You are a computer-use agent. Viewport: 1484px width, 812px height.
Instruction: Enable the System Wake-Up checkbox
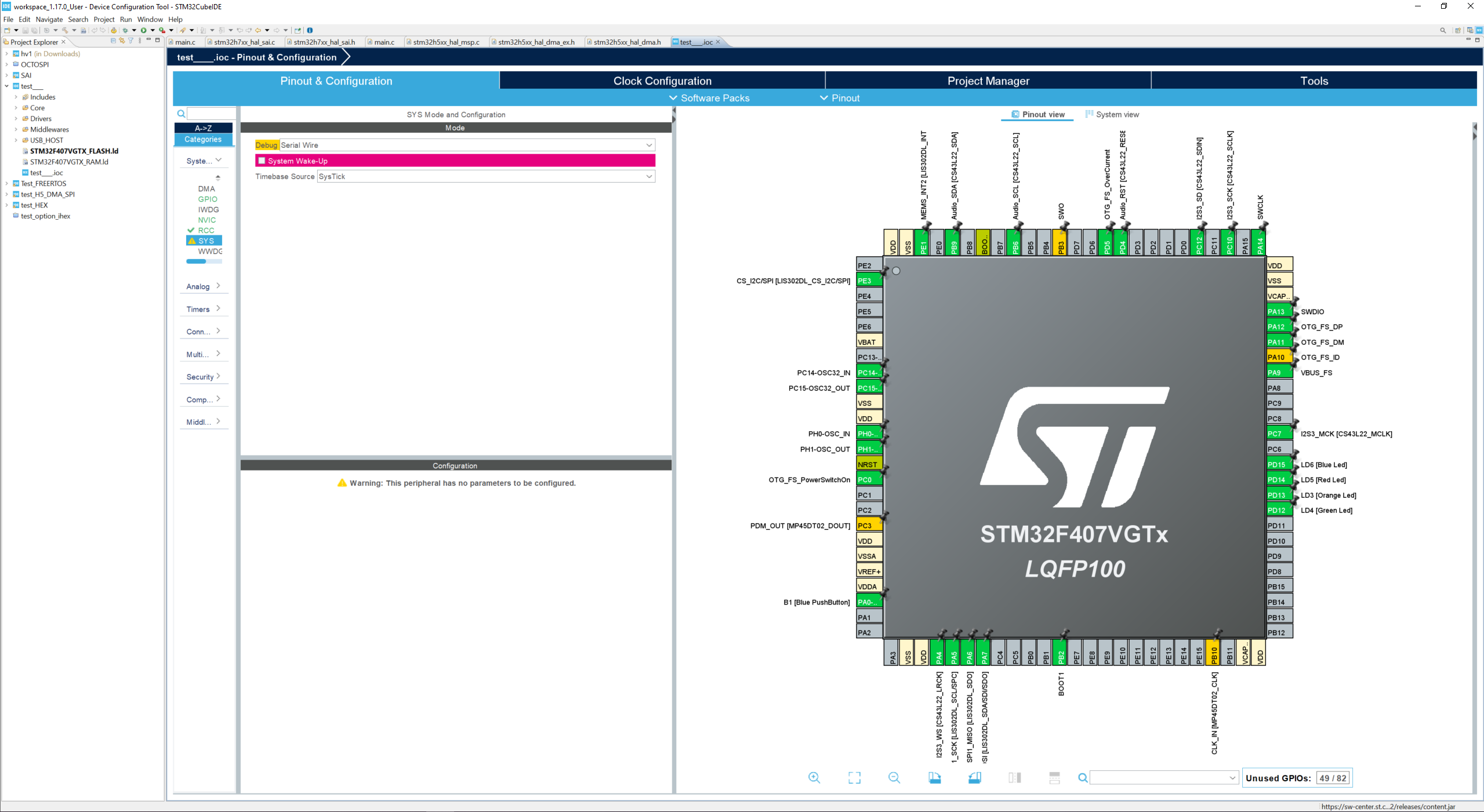pos(262,161)
